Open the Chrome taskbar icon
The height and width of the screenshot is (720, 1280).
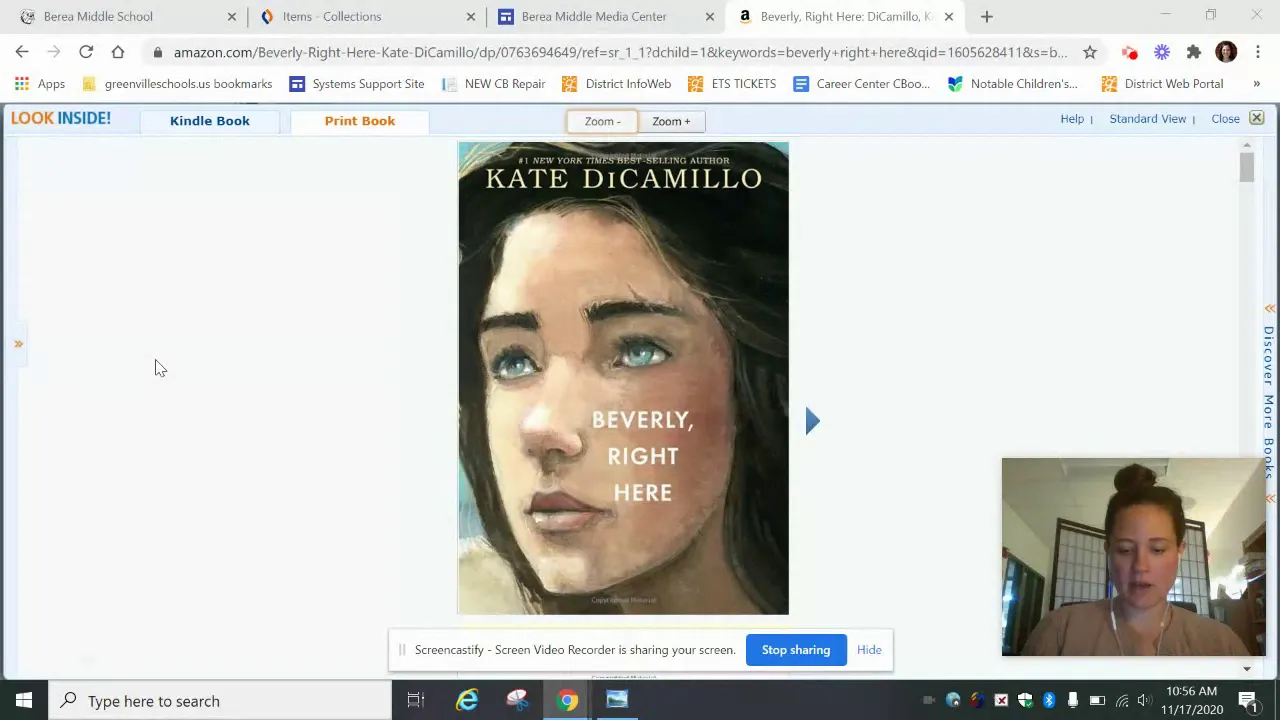567,701
